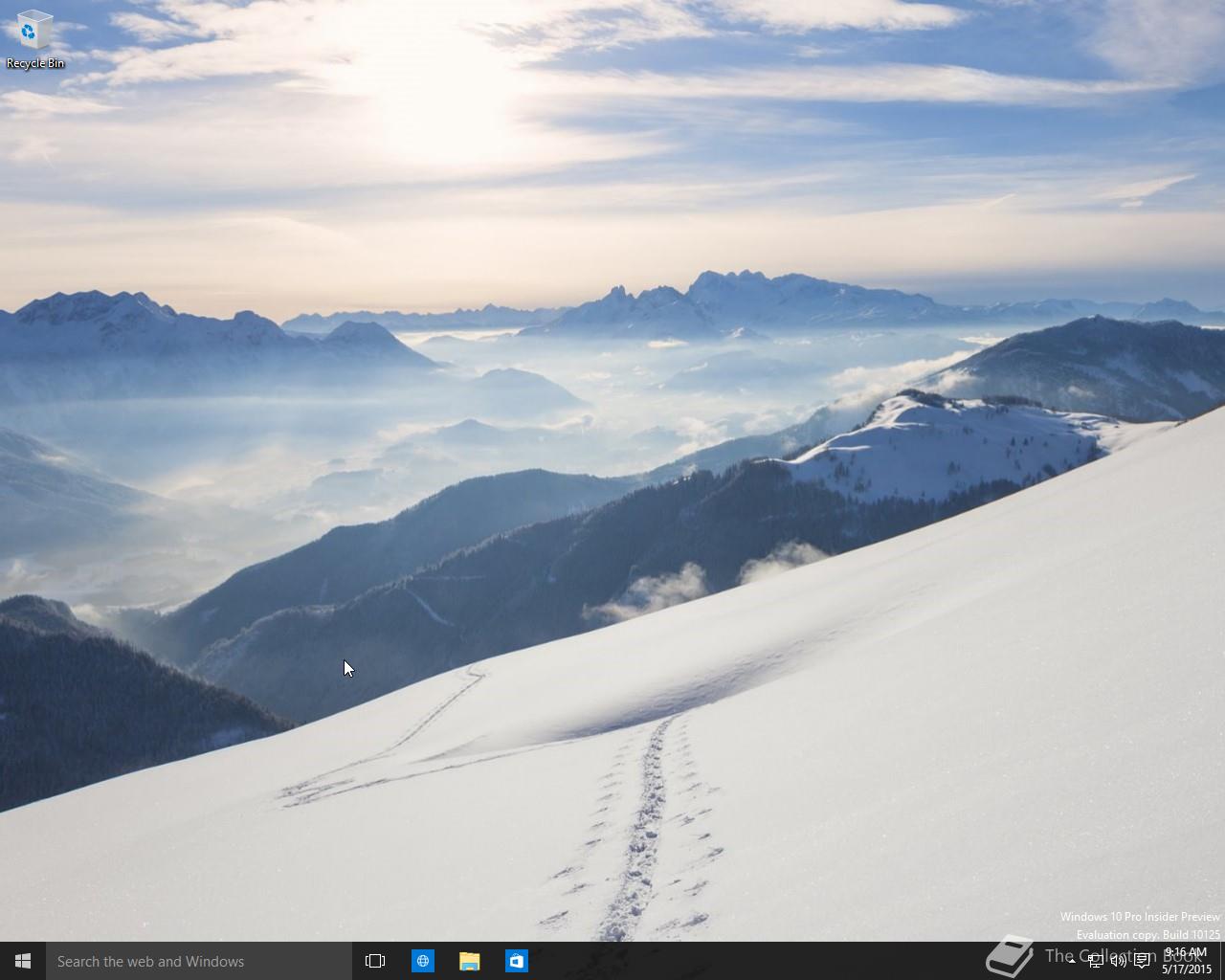The image size is (1225, 980).
Task: Open the volume speaker tray icon
Action: 1118,961
